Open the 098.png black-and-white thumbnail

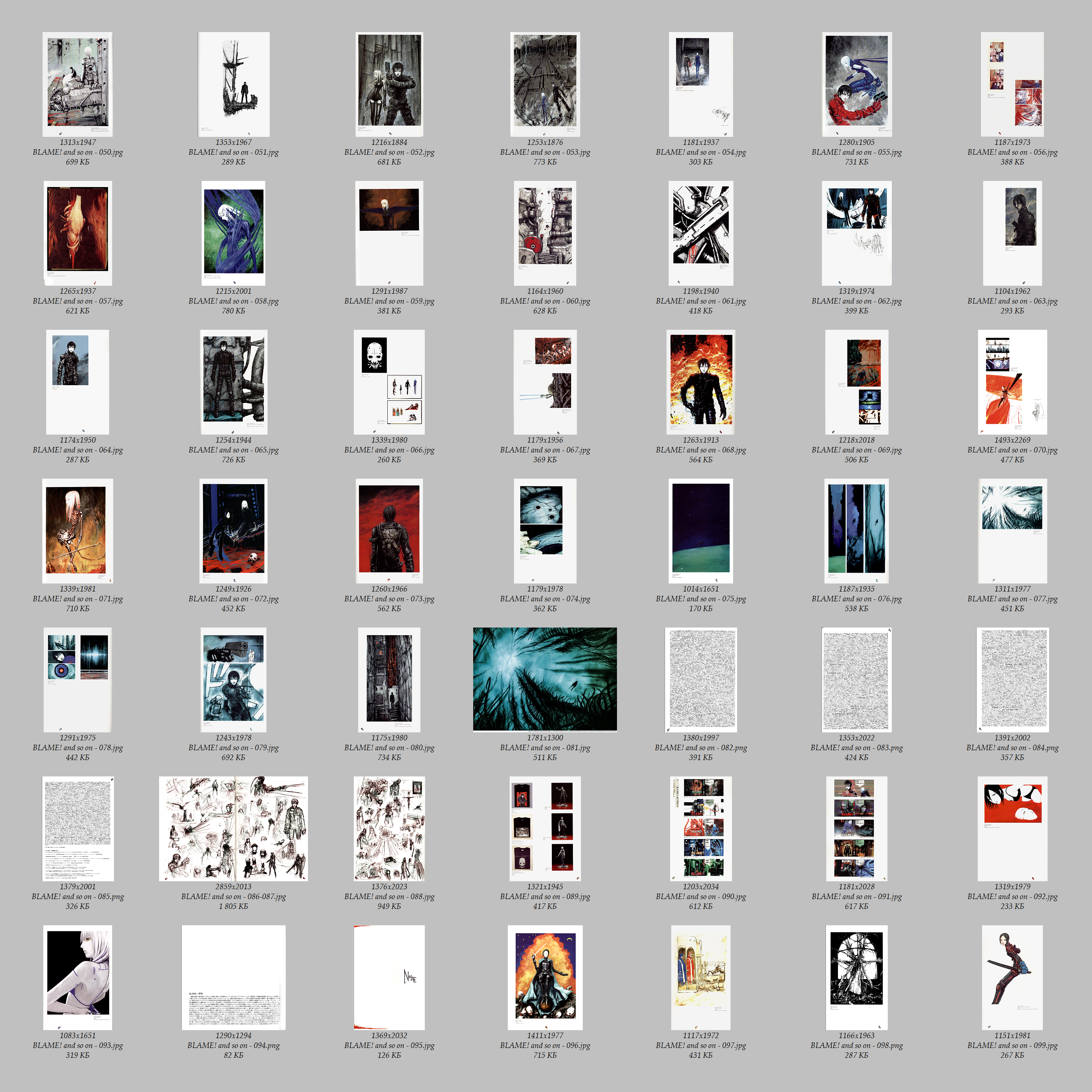coord(857,977)
